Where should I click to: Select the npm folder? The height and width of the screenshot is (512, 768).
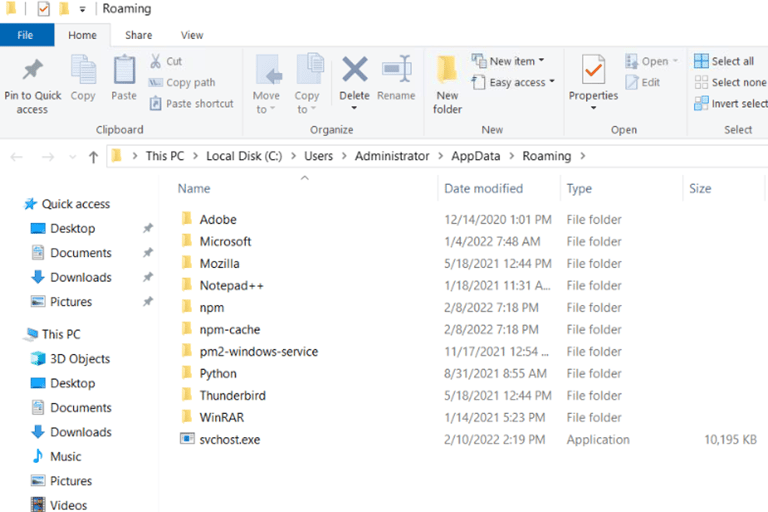[x=212, y=308]
